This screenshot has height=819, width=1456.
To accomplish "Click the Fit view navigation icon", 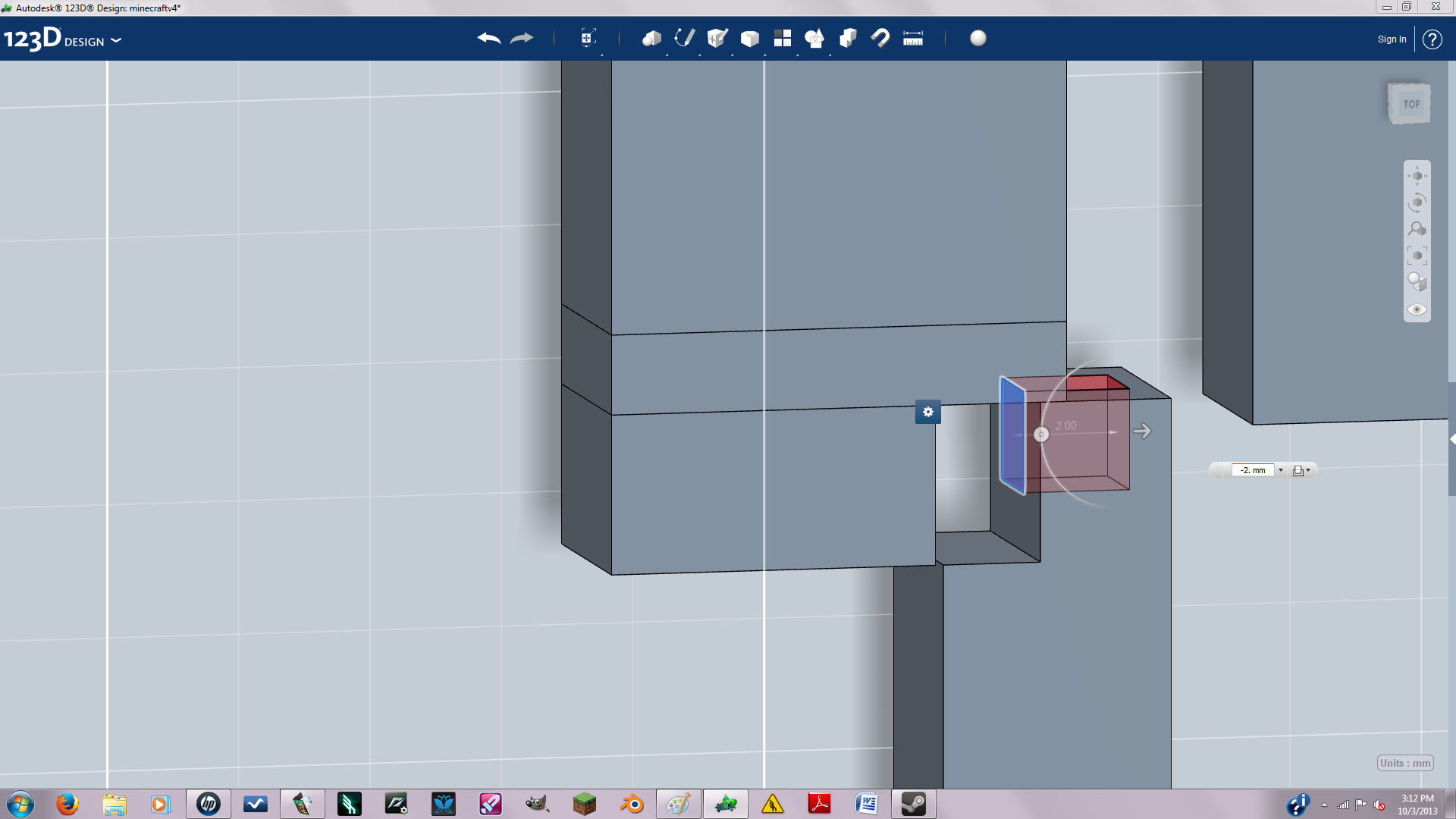I will (x=1417, y=256).
